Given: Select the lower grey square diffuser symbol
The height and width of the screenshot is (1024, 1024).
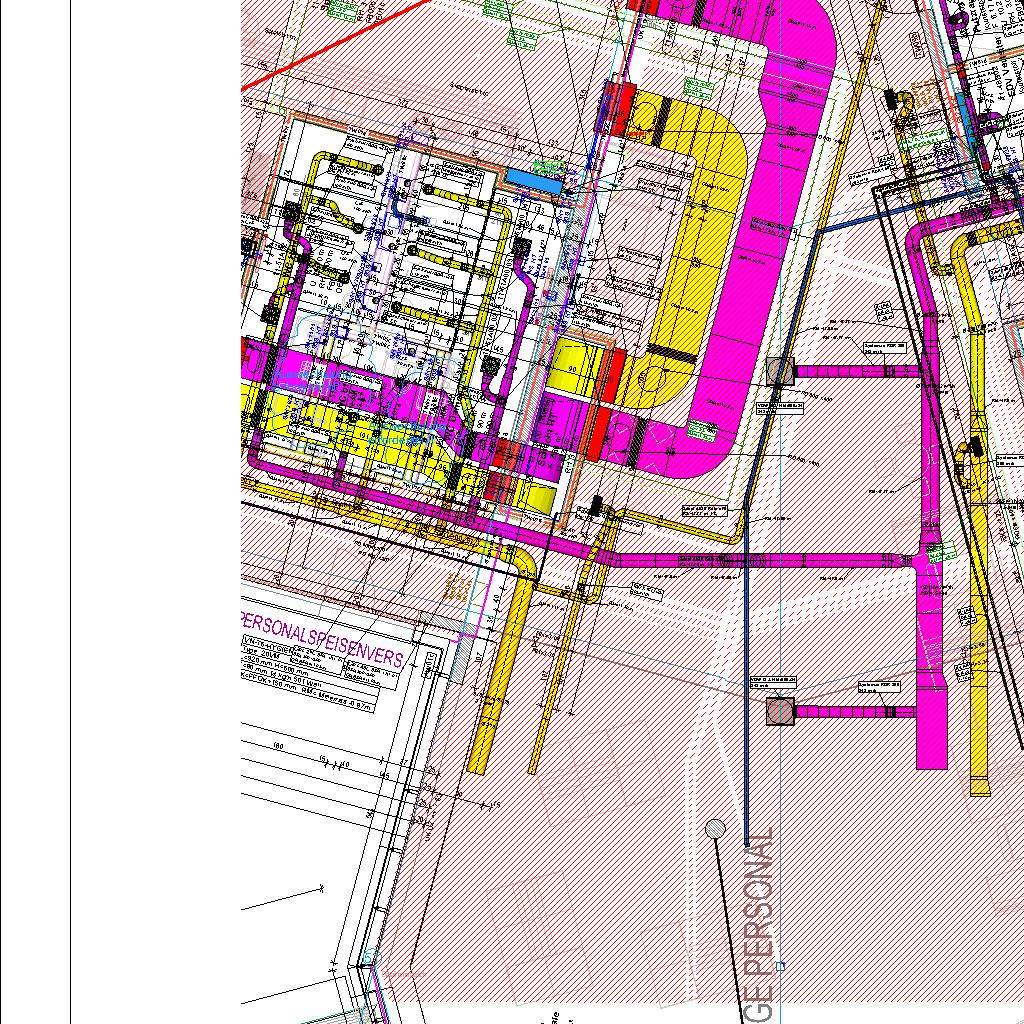Looking at the screenshot, I should coord(779,712).
